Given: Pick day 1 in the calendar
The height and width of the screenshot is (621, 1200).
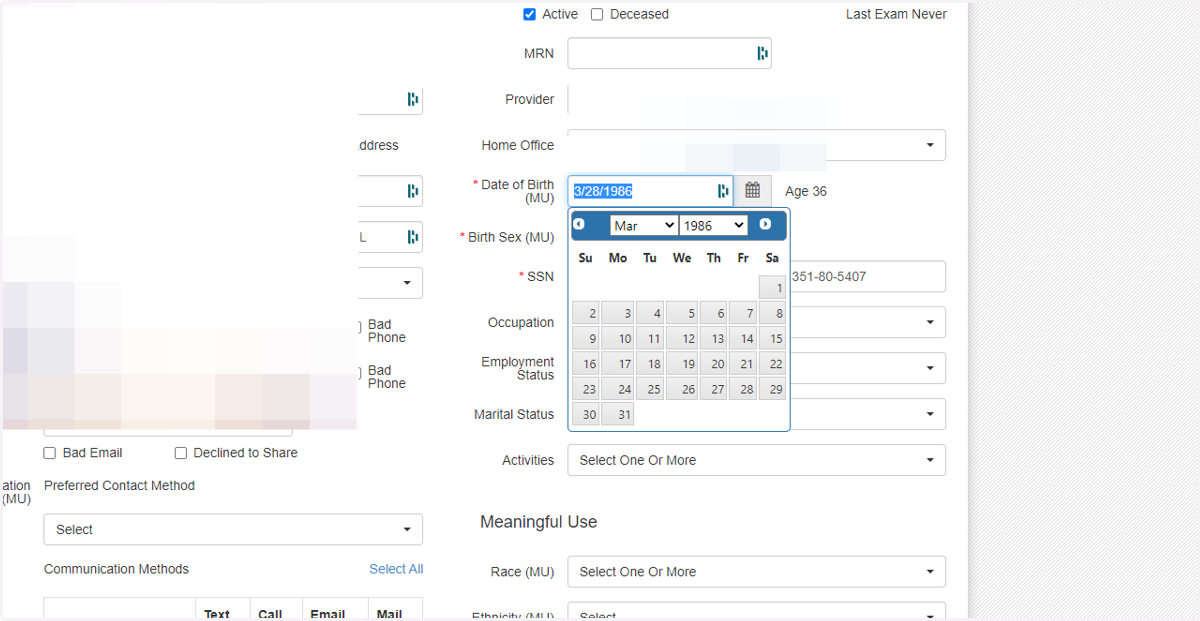Looking at the screenshot, I should coord(772,288).
